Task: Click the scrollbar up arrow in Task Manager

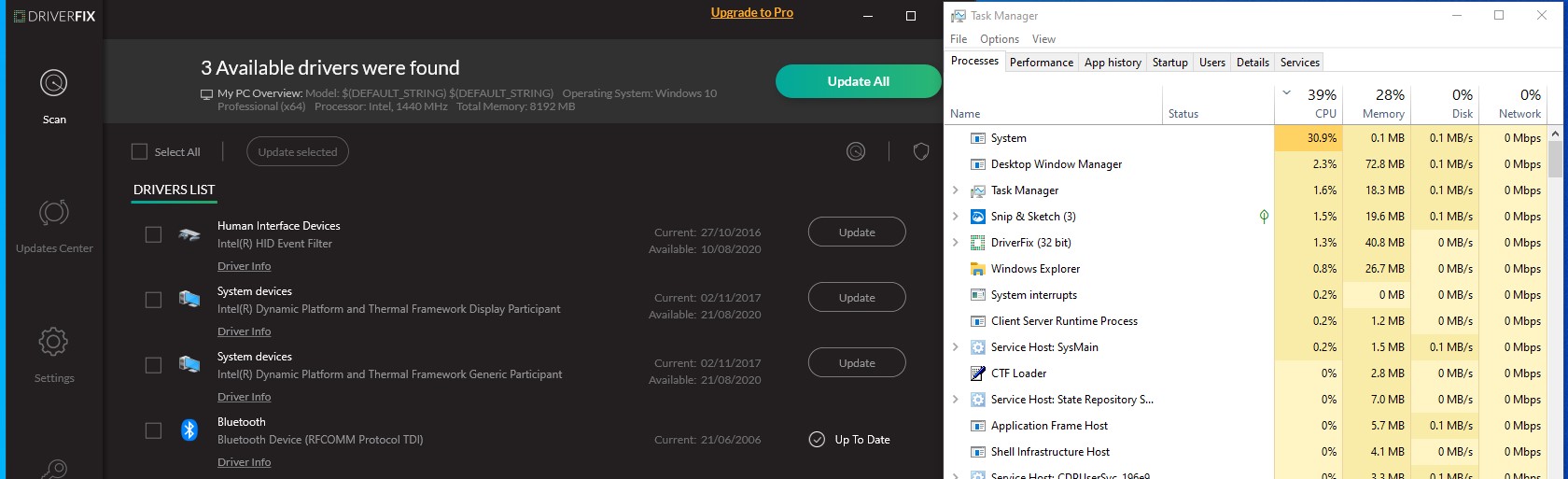Action: (x=1555, y=134)
